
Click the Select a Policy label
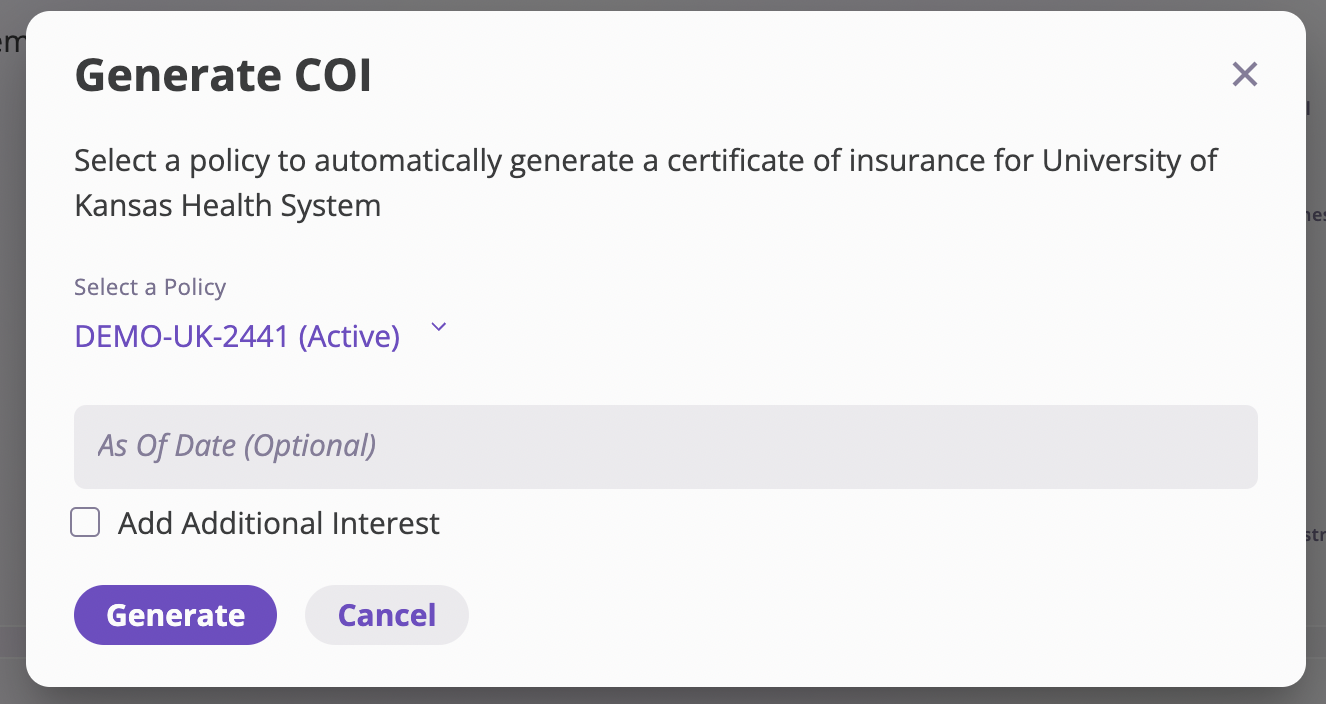pyautogui.click(x=150, y=287)
